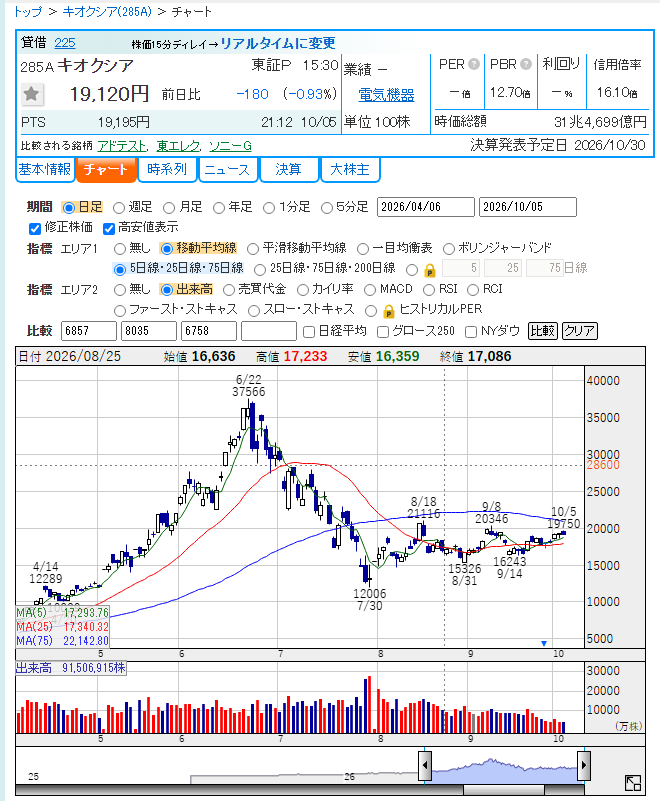Screen dimensions: 660x801
Task: Select 年足 period radio button
Action: (x=219, y=207)
